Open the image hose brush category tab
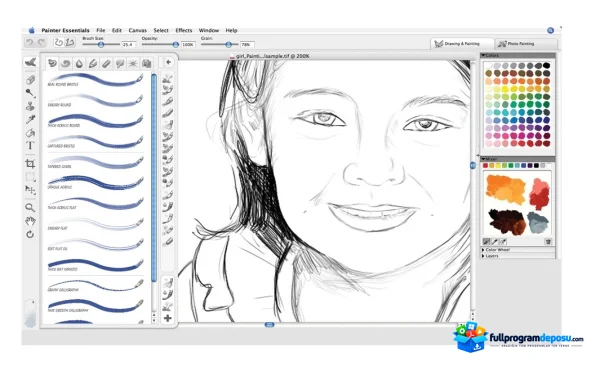Image resolution: width=600 pixels, height=375 pixels. 146,64
